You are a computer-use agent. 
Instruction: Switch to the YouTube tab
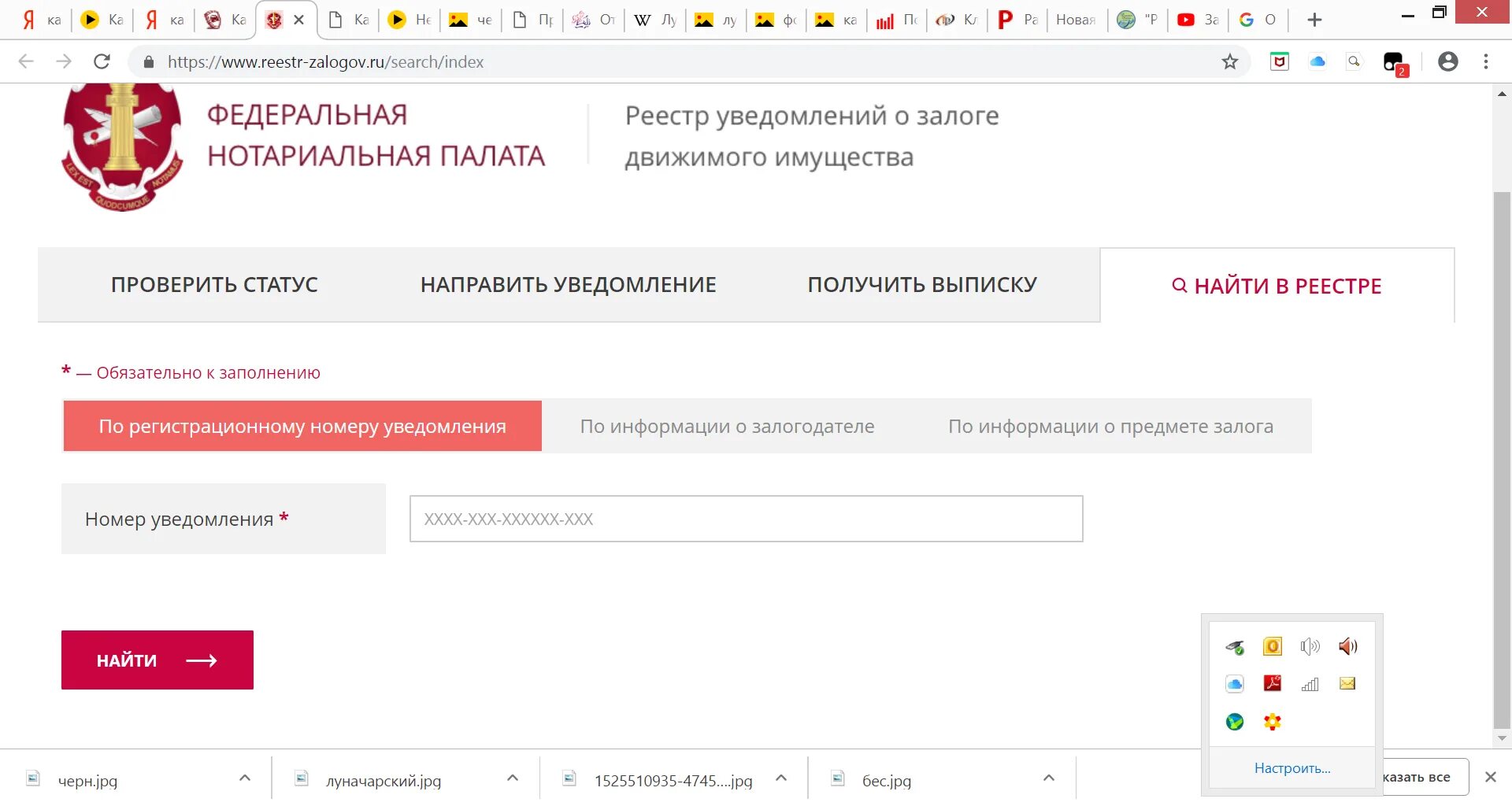click(1199, 20)
